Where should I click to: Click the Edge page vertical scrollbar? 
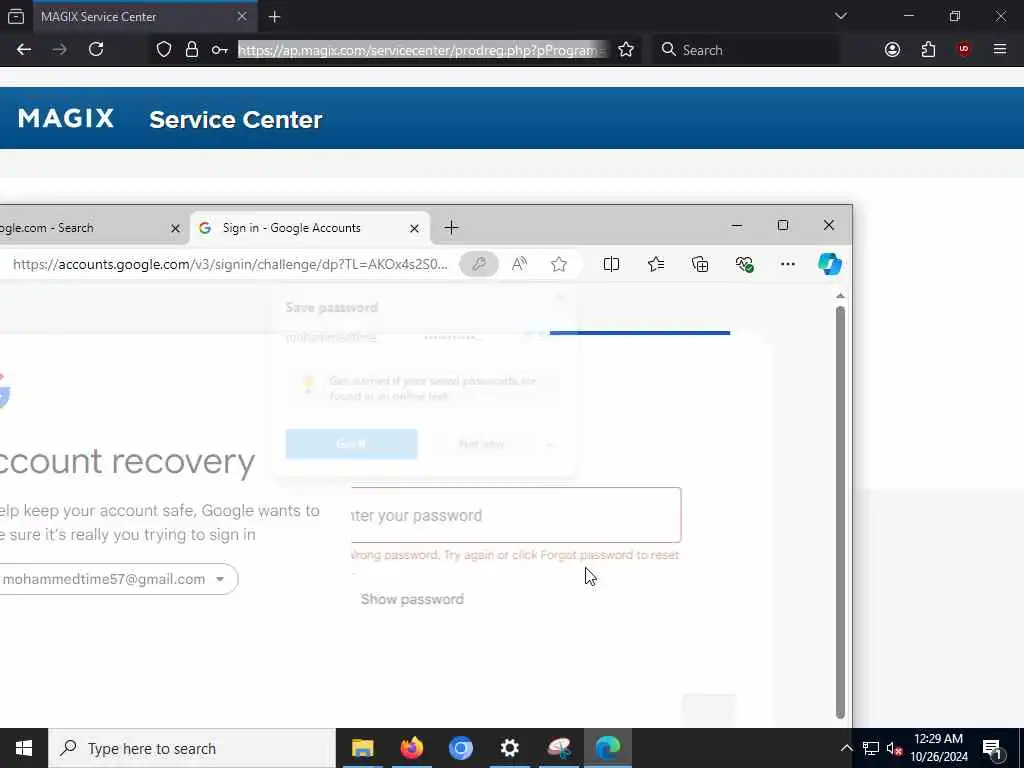840,513
